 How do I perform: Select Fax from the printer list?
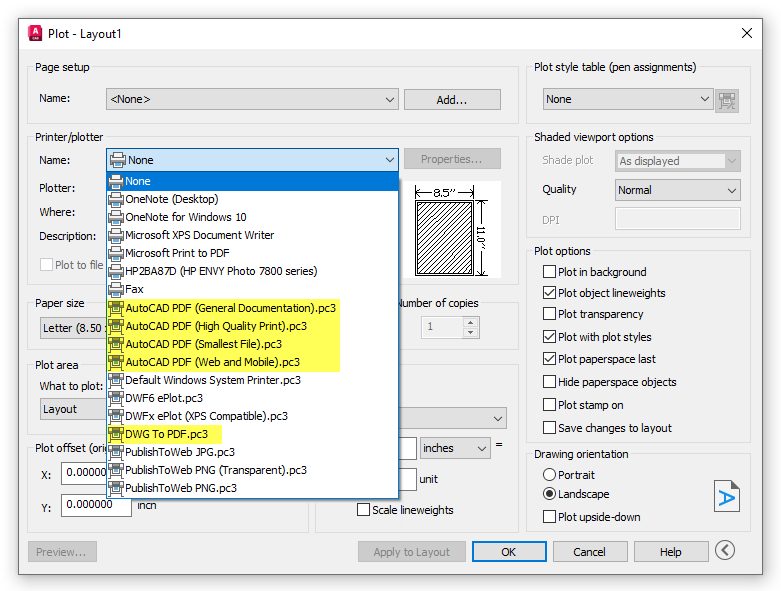[x=252, y=289]
